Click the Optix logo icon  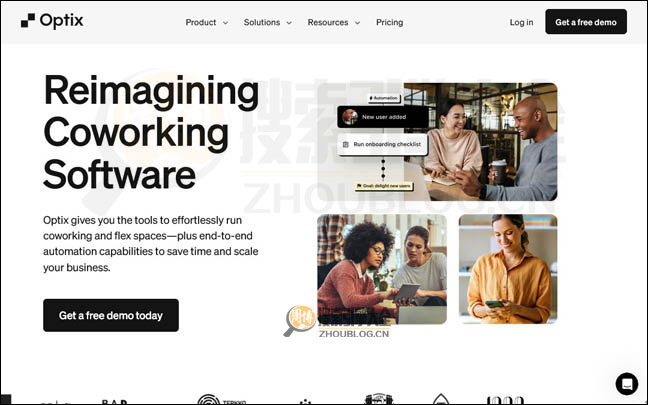point(28,21)
